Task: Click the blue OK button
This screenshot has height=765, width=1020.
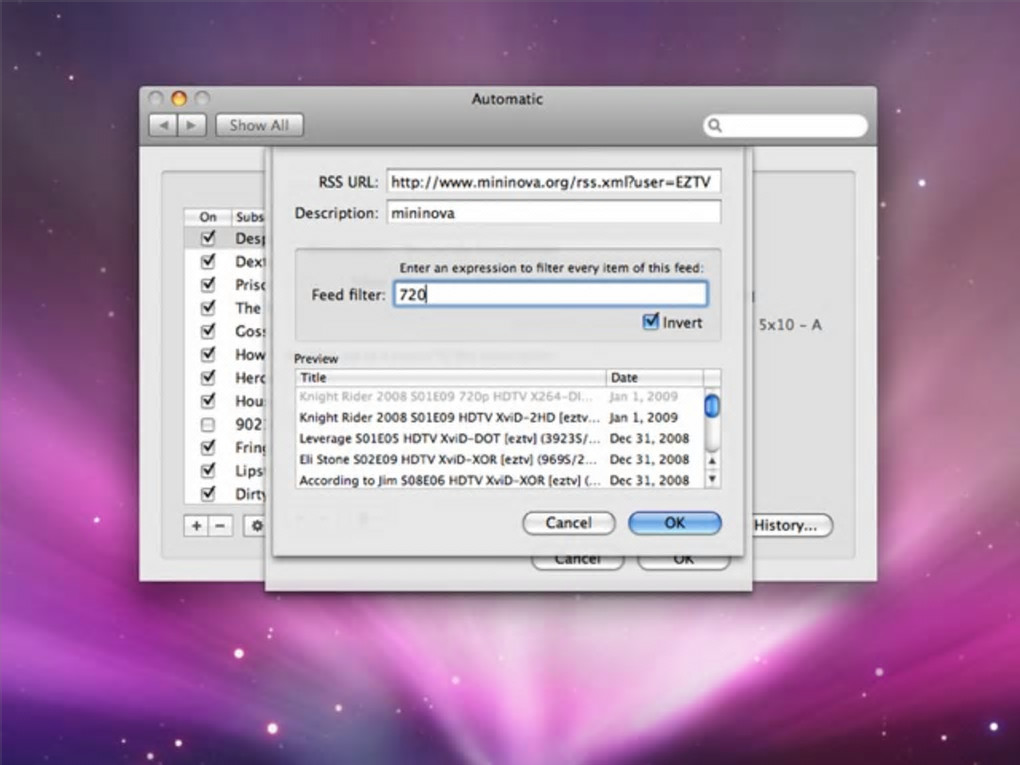Action: (675, 522)
